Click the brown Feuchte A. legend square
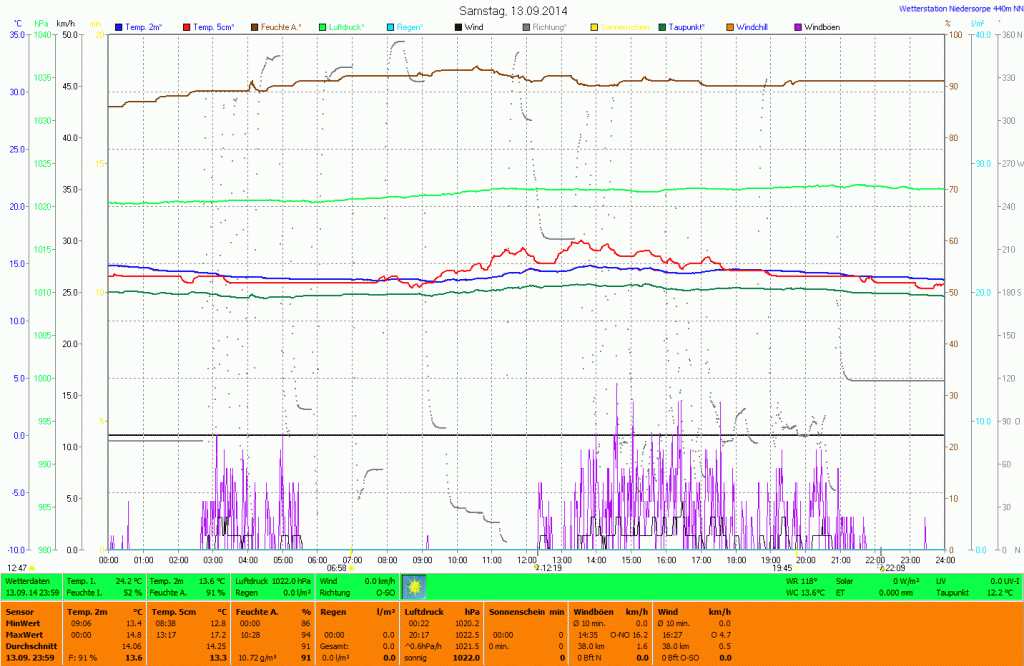This screenshot has height=666, width=1024. click(x=255, y=25)
